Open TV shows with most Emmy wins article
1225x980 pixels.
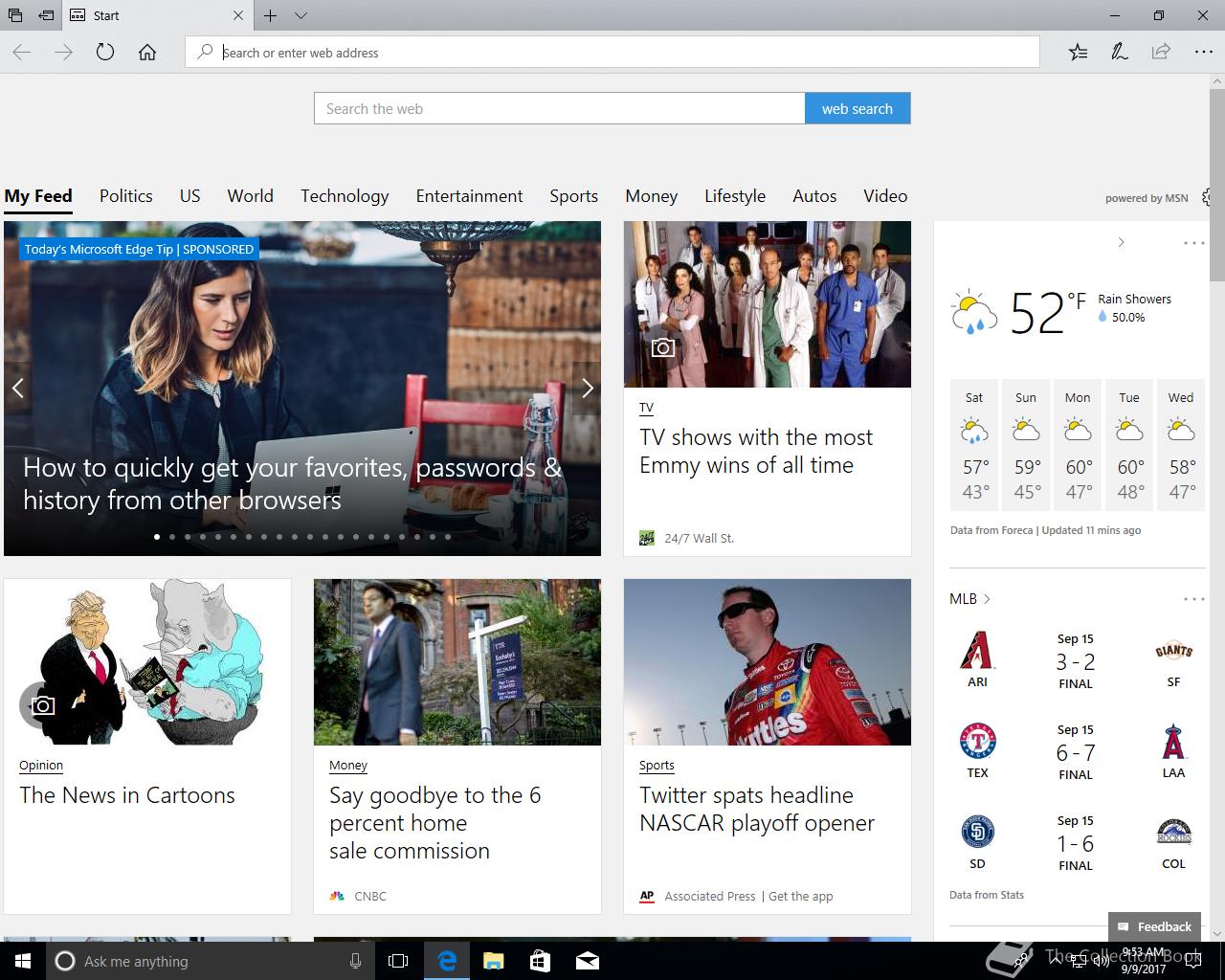click(x=756, y=452)
